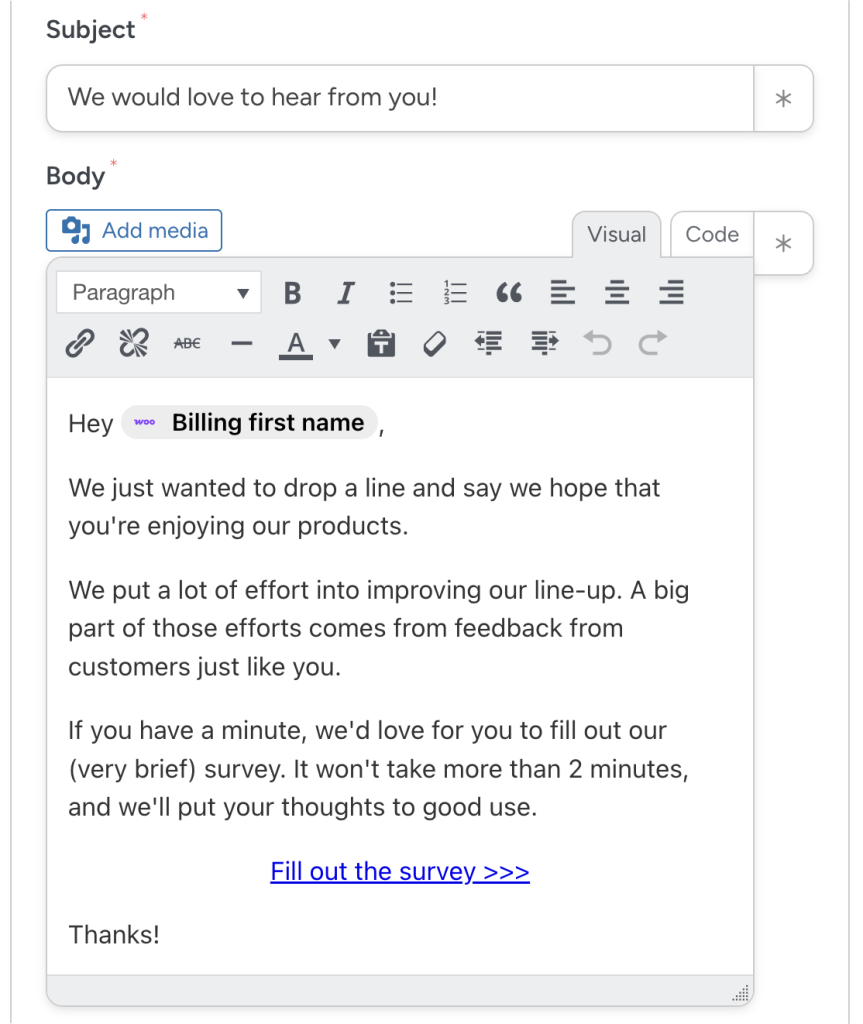The width and height of the screenshot is (863, 1024).
Task: Apply italic formatting
Action: tap(346, 292)
